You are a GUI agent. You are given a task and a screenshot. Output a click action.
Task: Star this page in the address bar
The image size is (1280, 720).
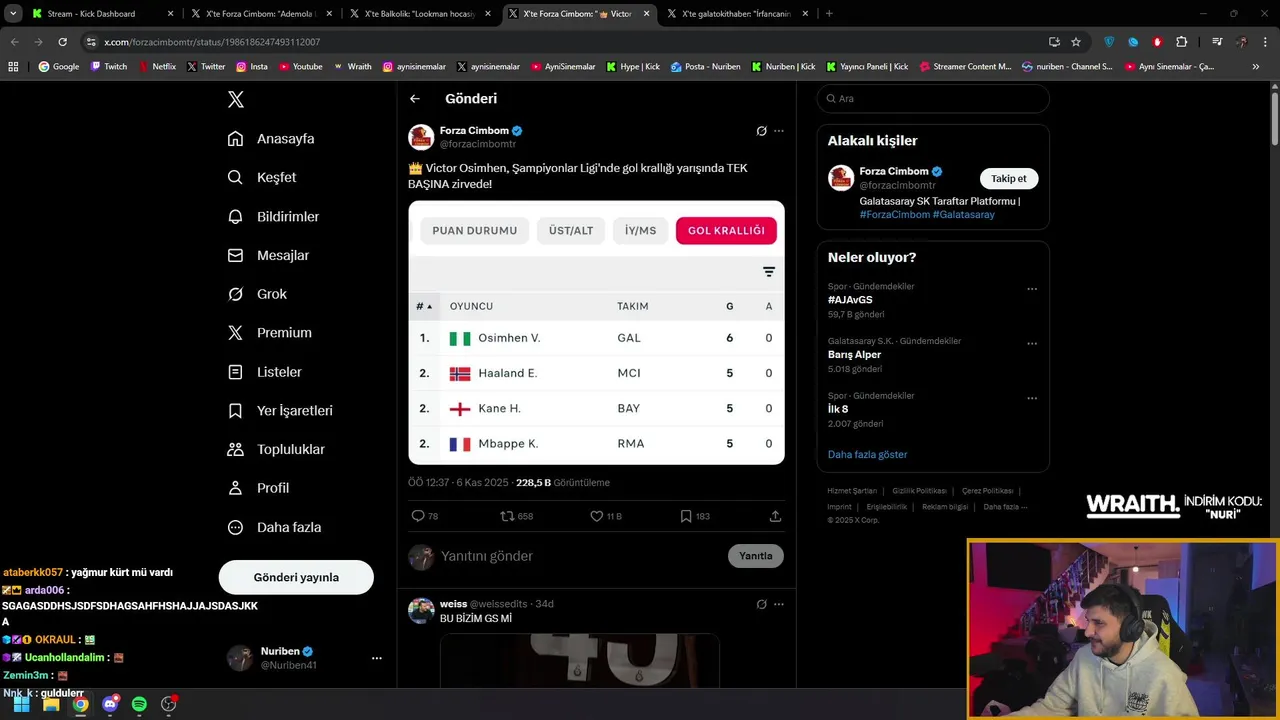[1076, 42]
